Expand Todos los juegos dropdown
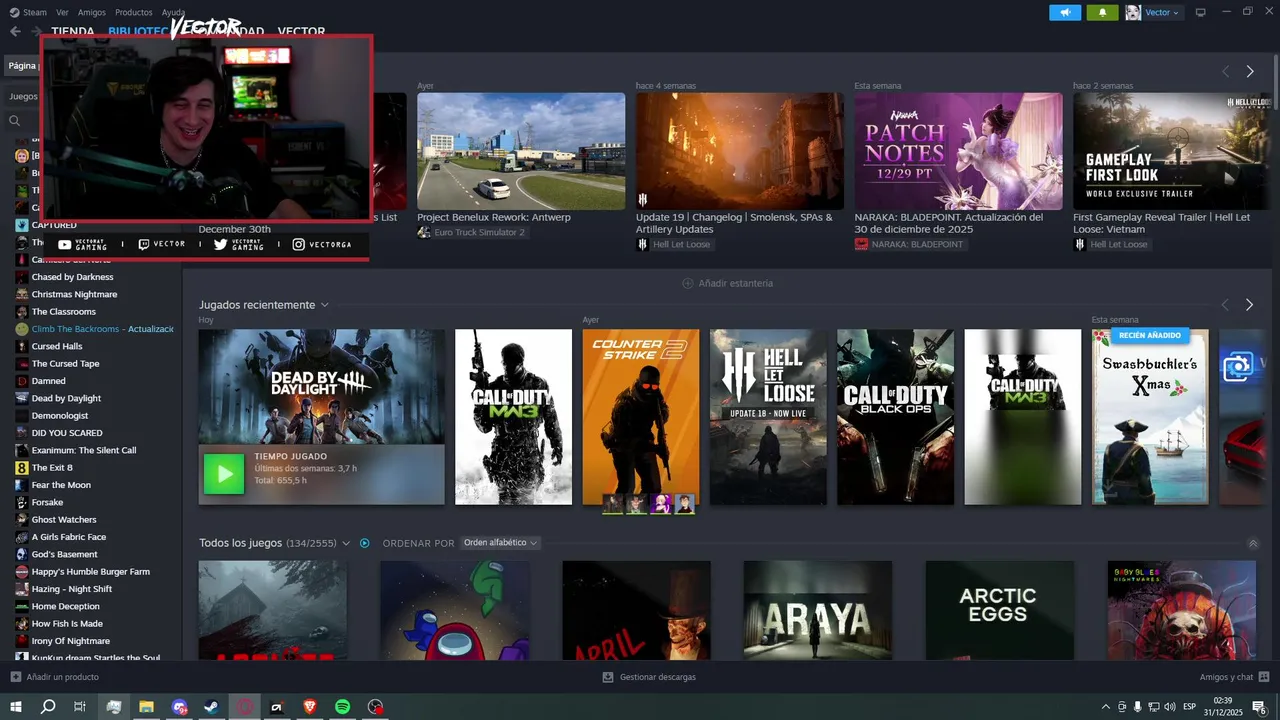1280x720 pixels. tap(346, 543)
